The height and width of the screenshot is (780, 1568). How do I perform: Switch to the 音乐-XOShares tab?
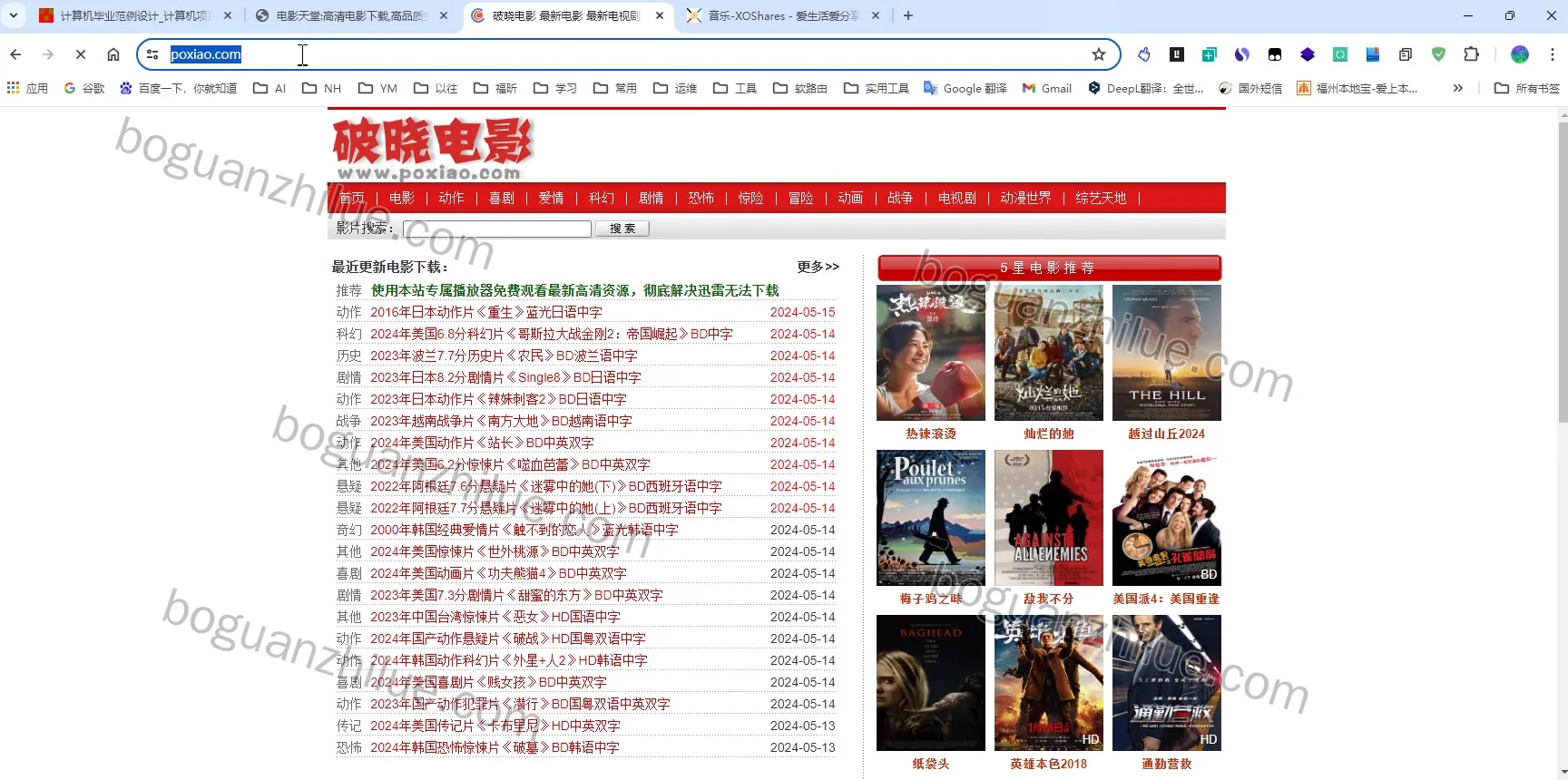click(x=782, y=15)
